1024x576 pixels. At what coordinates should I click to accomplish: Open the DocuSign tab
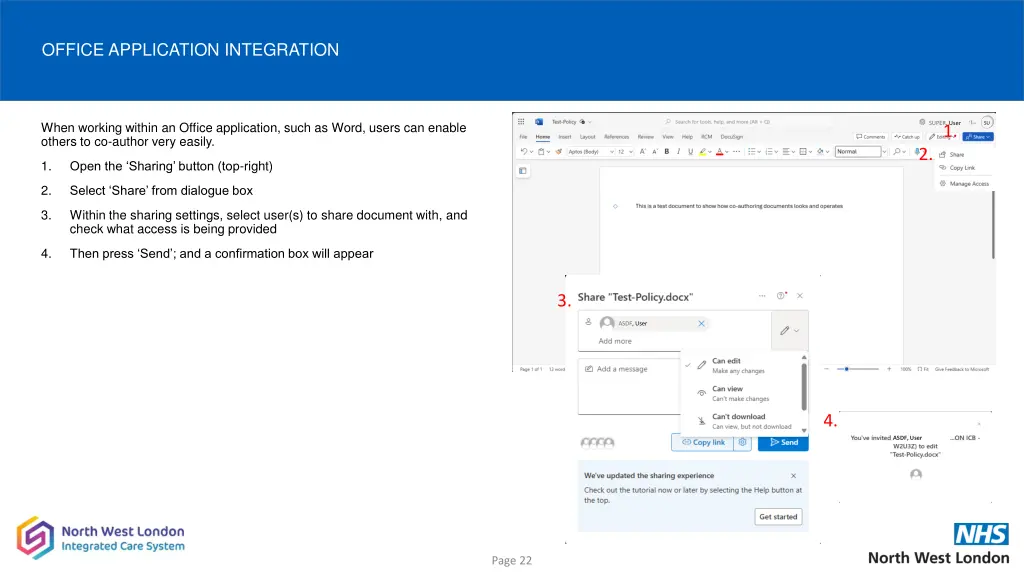(x=732, y=137)
